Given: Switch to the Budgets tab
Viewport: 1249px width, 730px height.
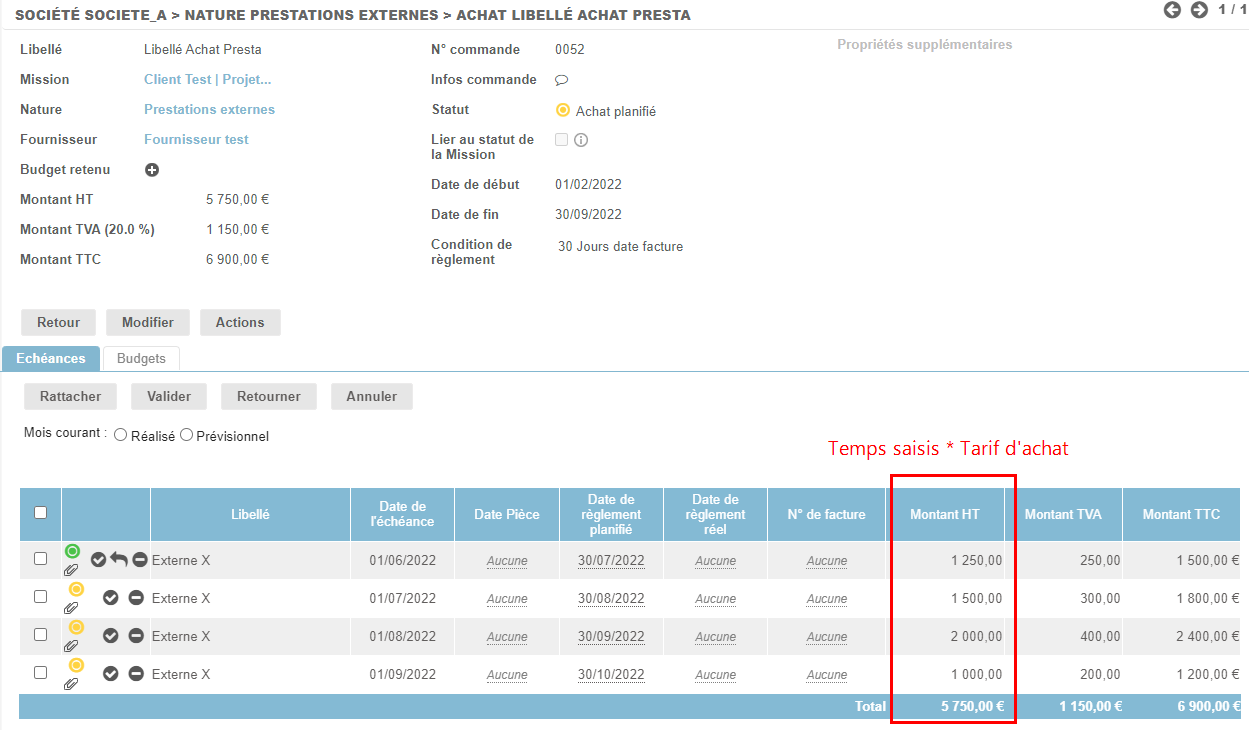Looking at the screenshot, I should point(141,358).
